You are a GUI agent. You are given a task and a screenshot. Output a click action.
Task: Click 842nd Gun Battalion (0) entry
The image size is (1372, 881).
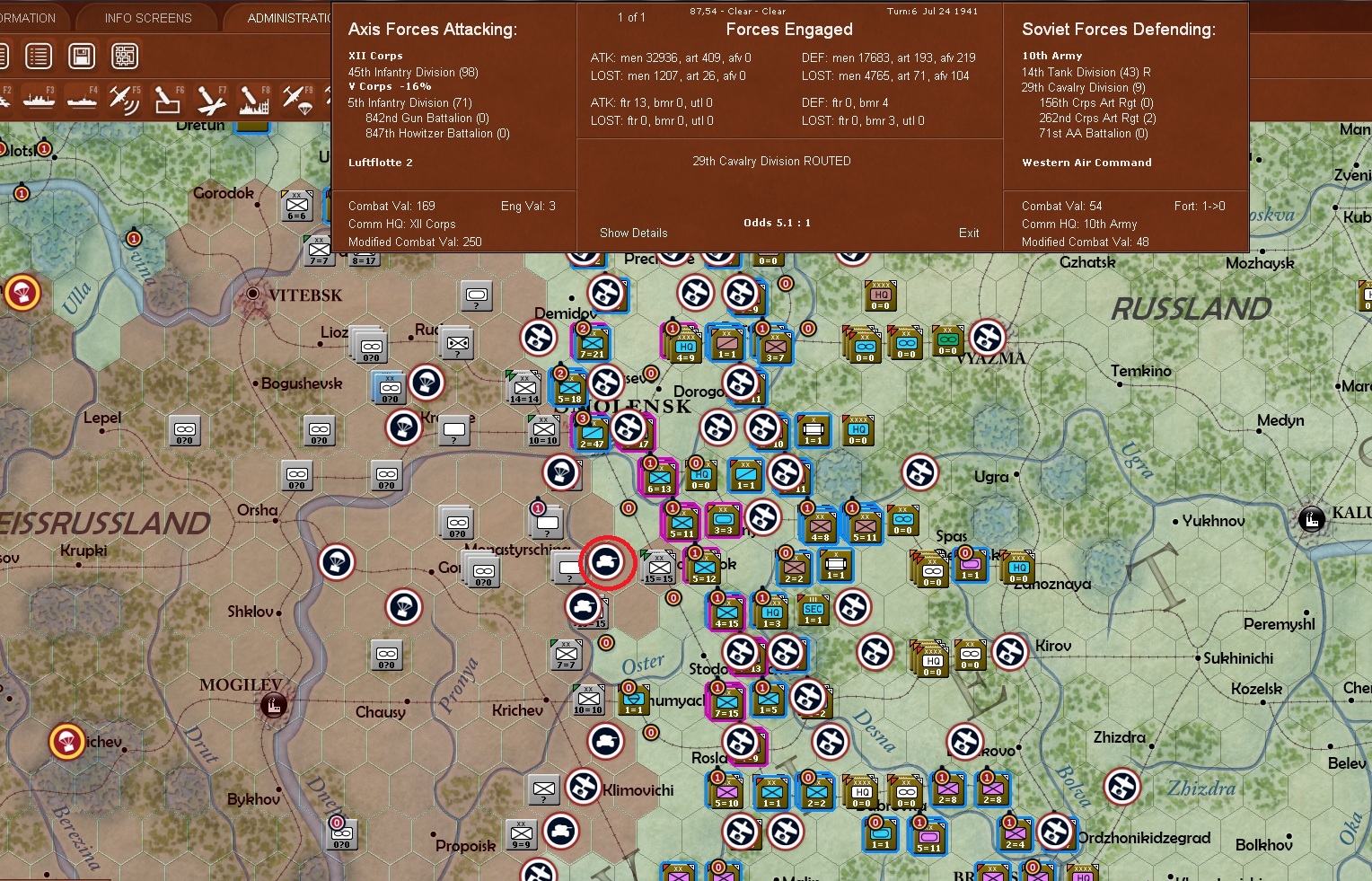coord(427,118)
